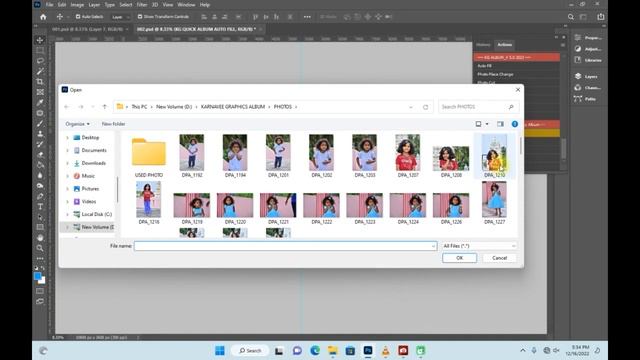Select the Zoom tool in toolbar
640x360 pixels.
(x=40, y=248)
